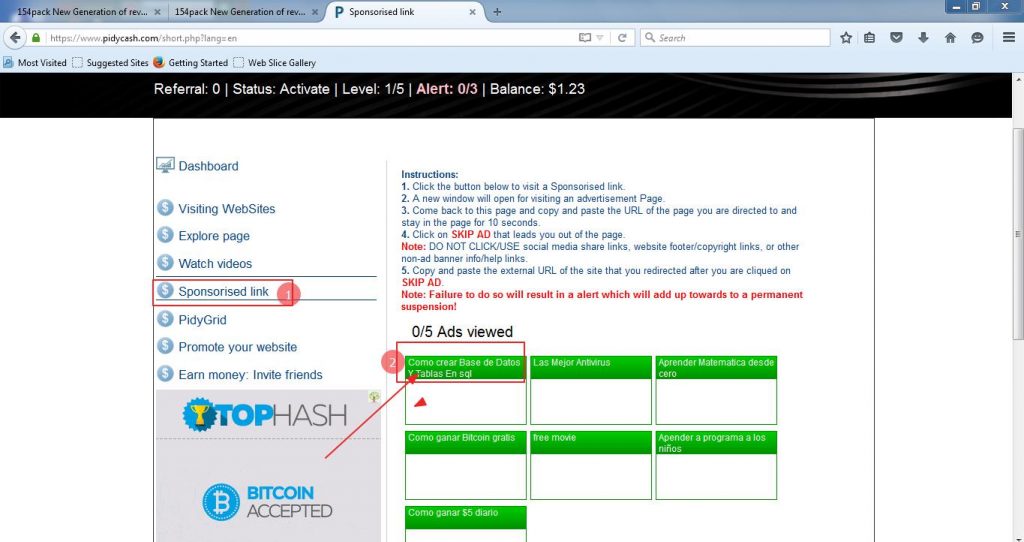The width and height of the screenshot is (1024, 542).
Task: Open the Firefox hamburger menu
Action: pyautogui.click(x=1009, y=38)
